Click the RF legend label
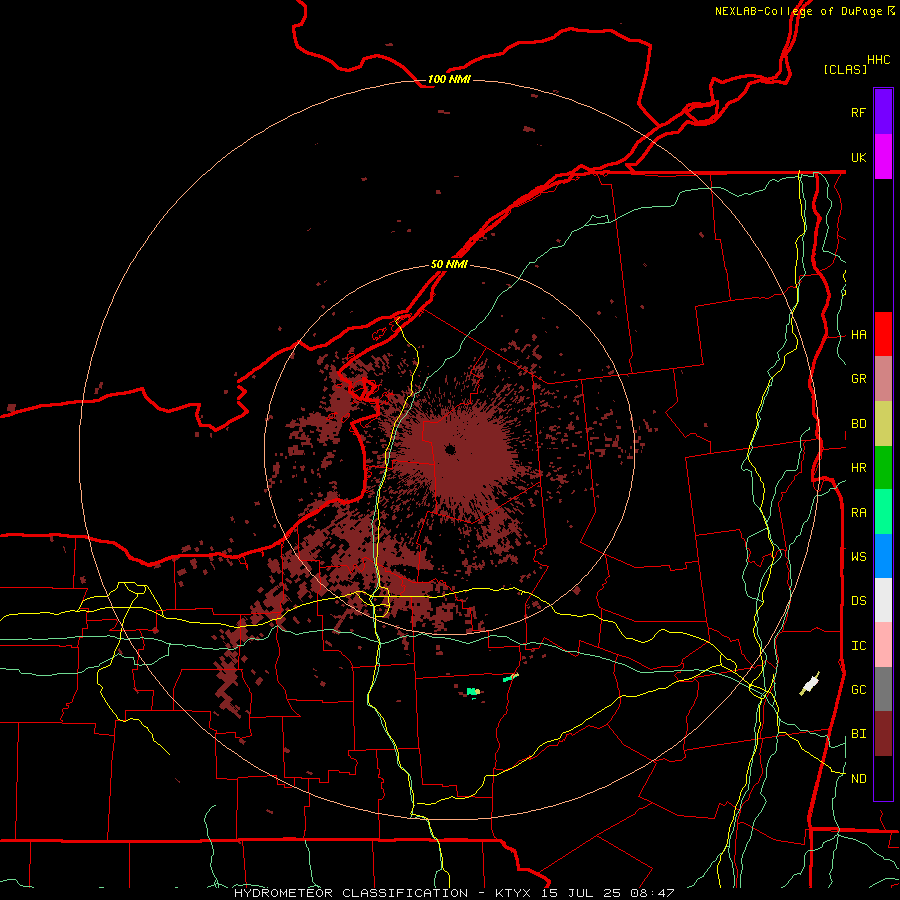The width and height of the screenshot is (900, 900). click(858, 112)
